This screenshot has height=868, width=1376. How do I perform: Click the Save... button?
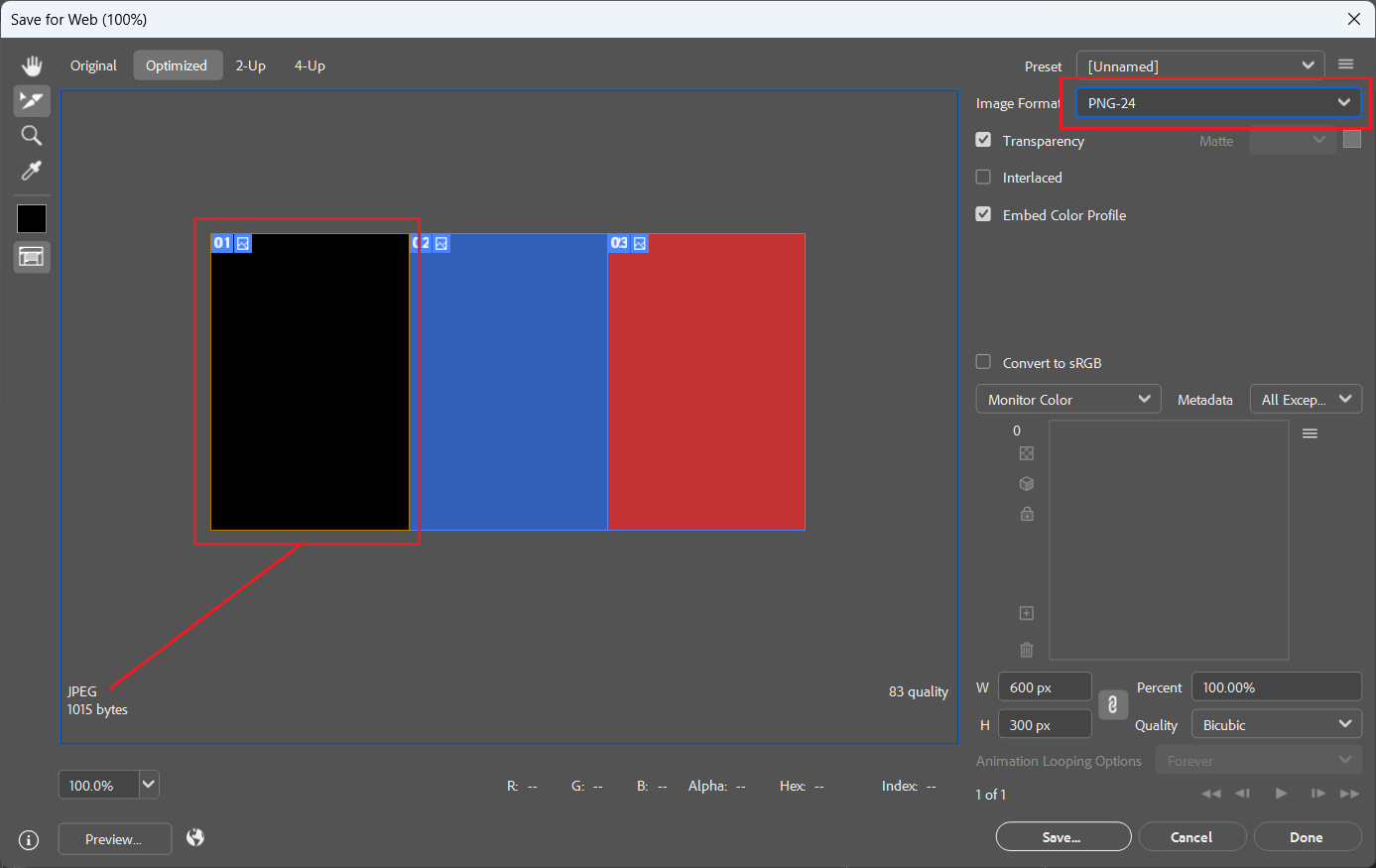coord(1063,836)
